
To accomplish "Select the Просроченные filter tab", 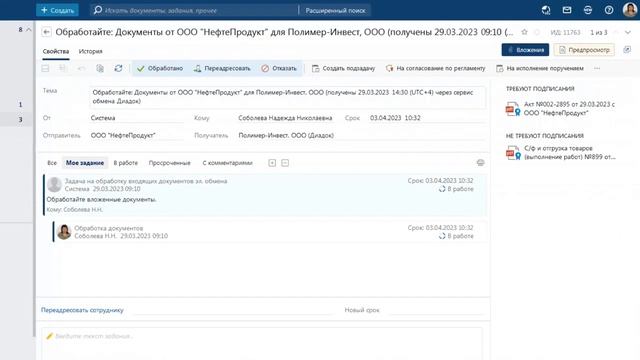I will click(x=169, y=163).
